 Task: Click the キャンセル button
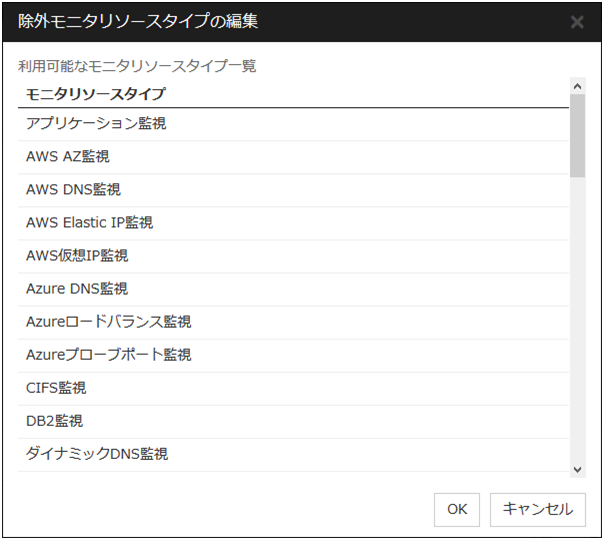(538, 509)
